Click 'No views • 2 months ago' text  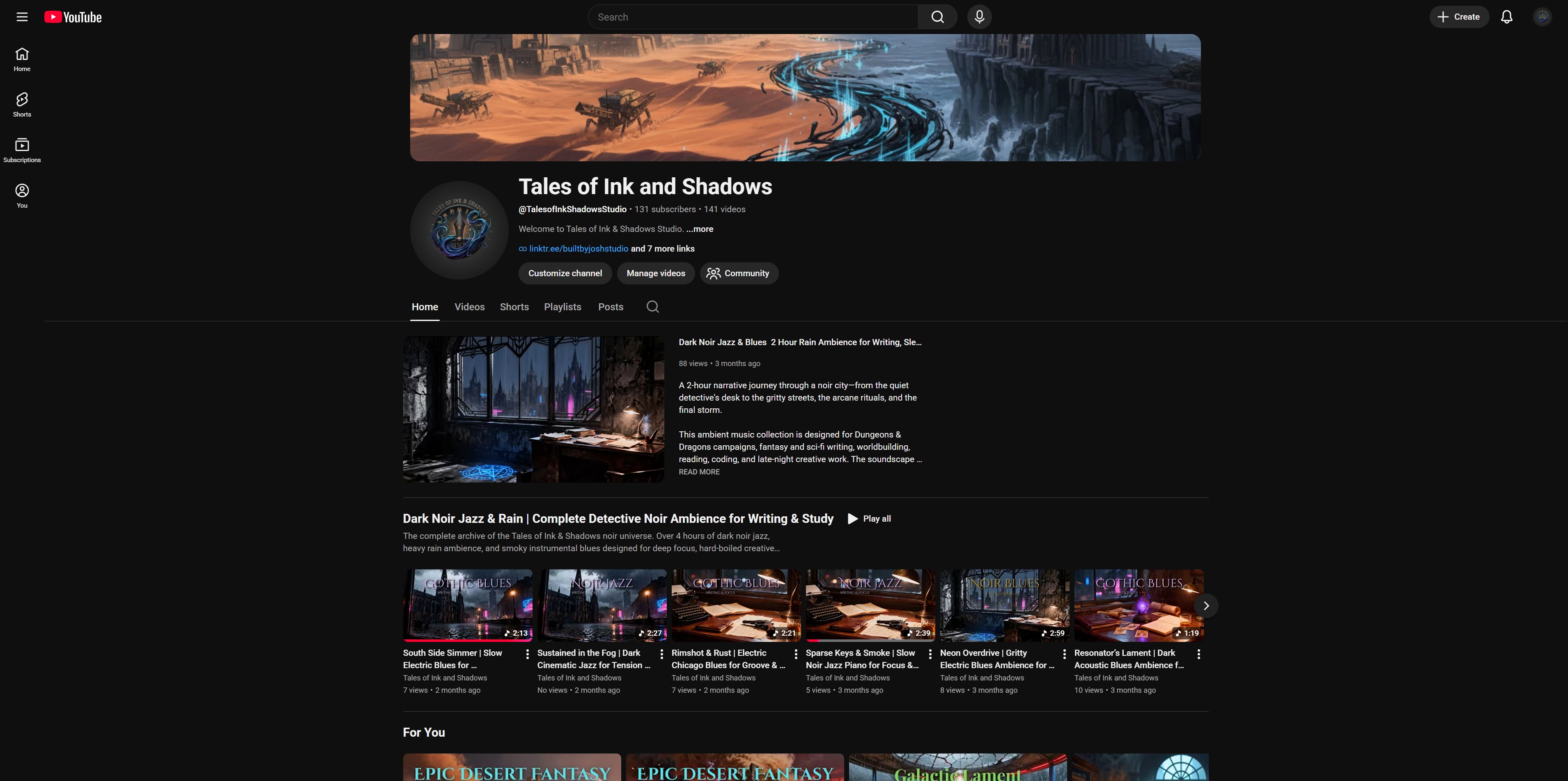(x=578, y=690)
